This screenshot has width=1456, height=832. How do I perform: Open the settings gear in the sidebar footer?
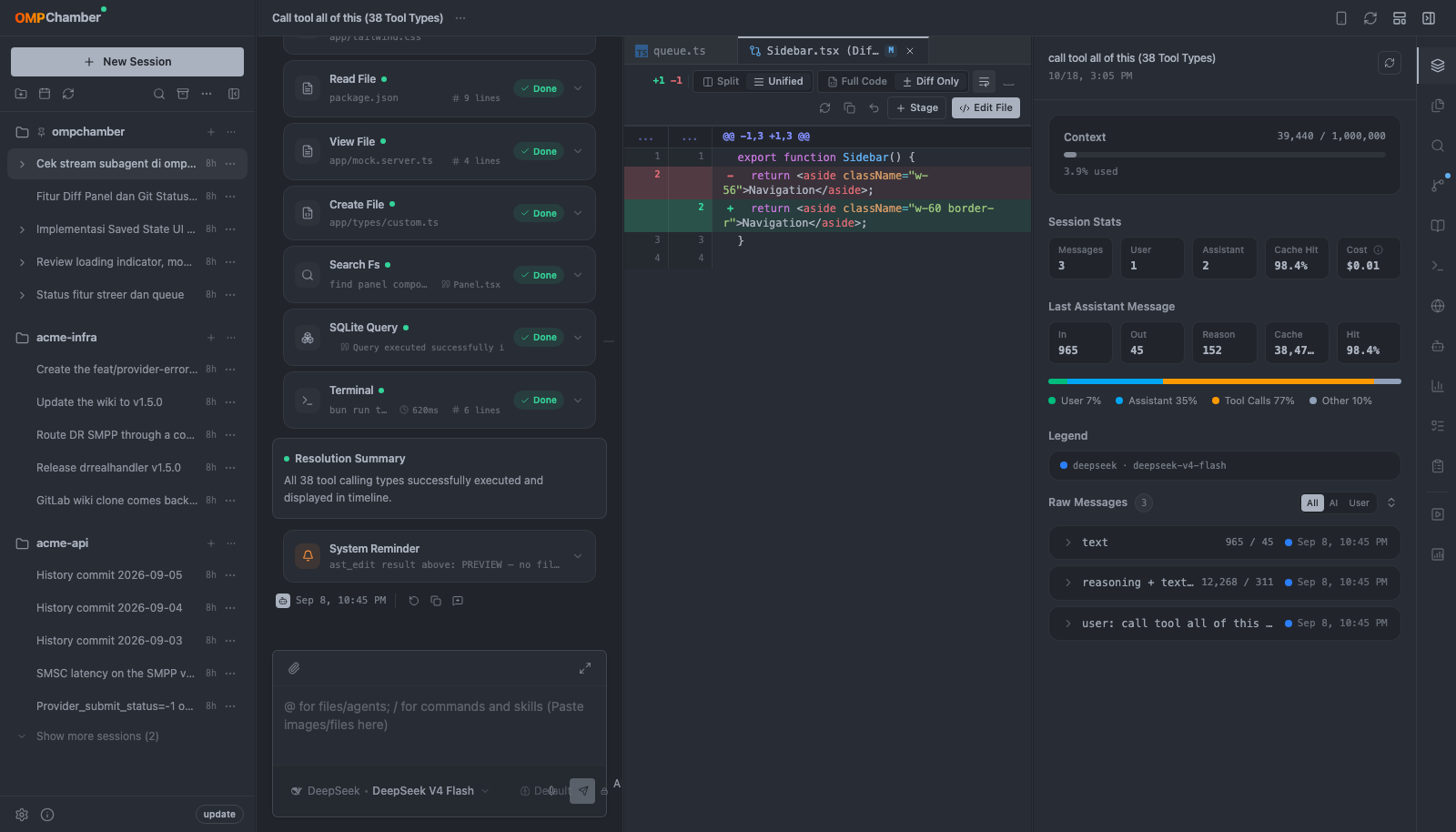22,815
